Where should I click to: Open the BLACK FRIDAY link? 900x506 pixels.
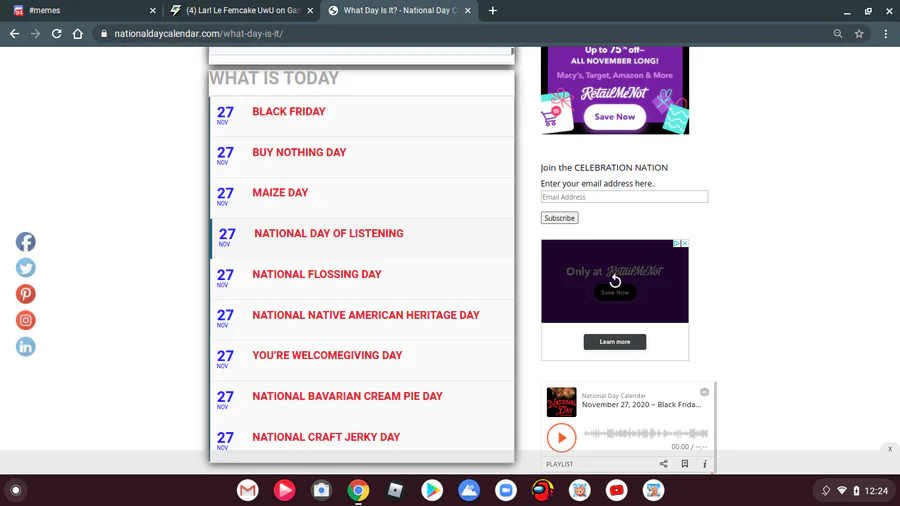click(289, 111)
